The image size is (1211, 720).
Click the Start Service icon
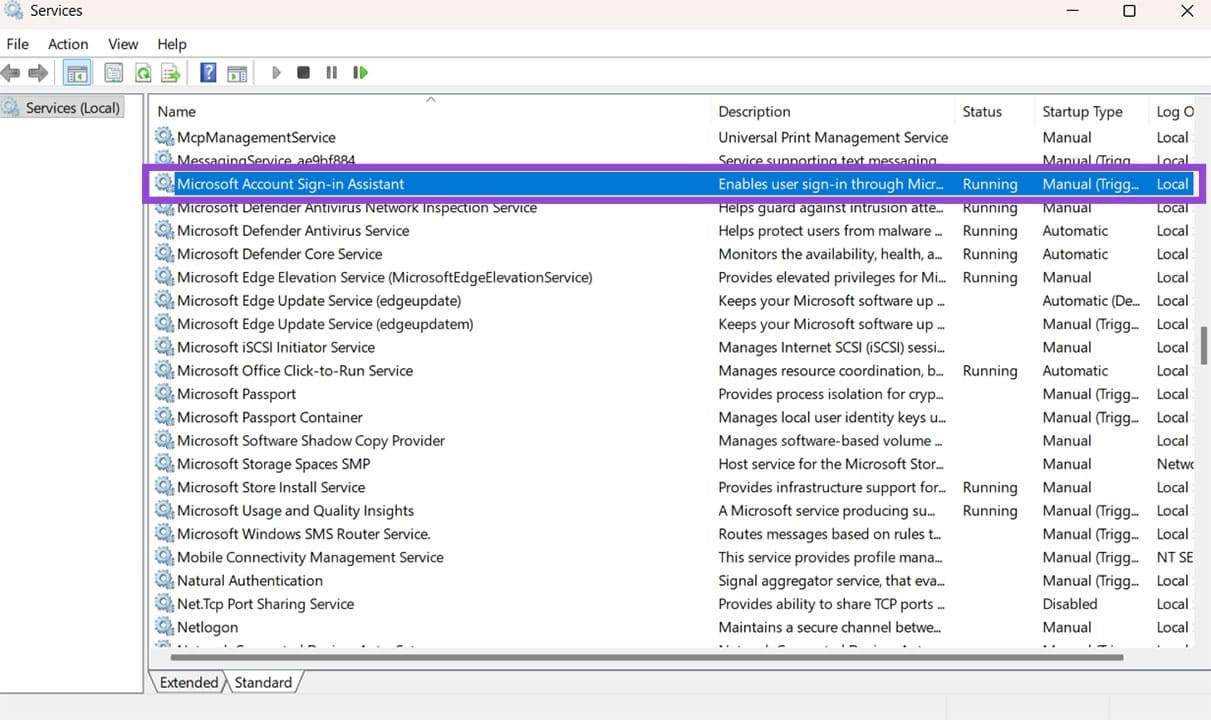tap(276, 72)
